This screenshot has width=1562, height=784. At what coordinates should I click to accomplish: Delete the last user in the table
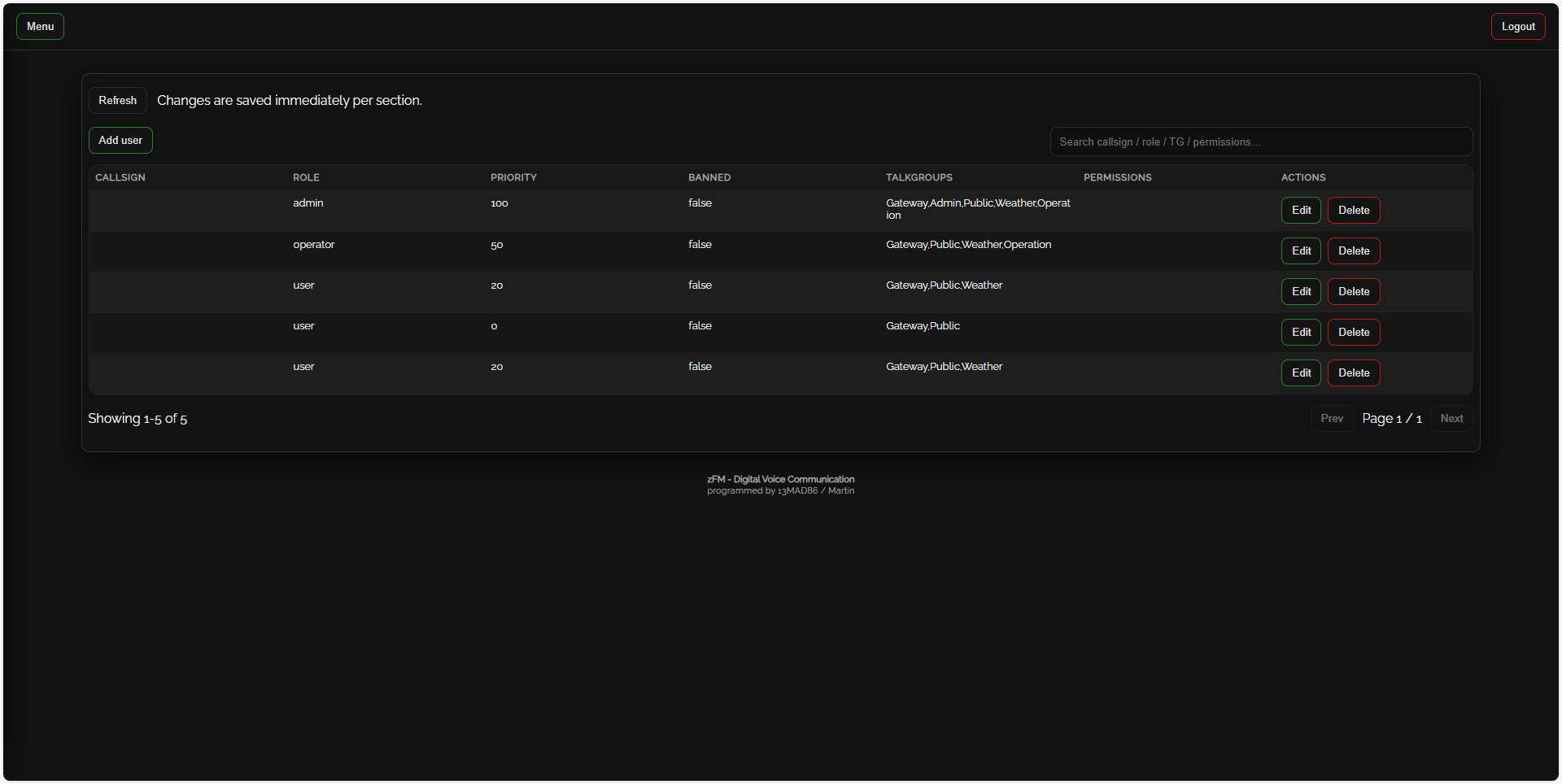tap(1353, 373)
